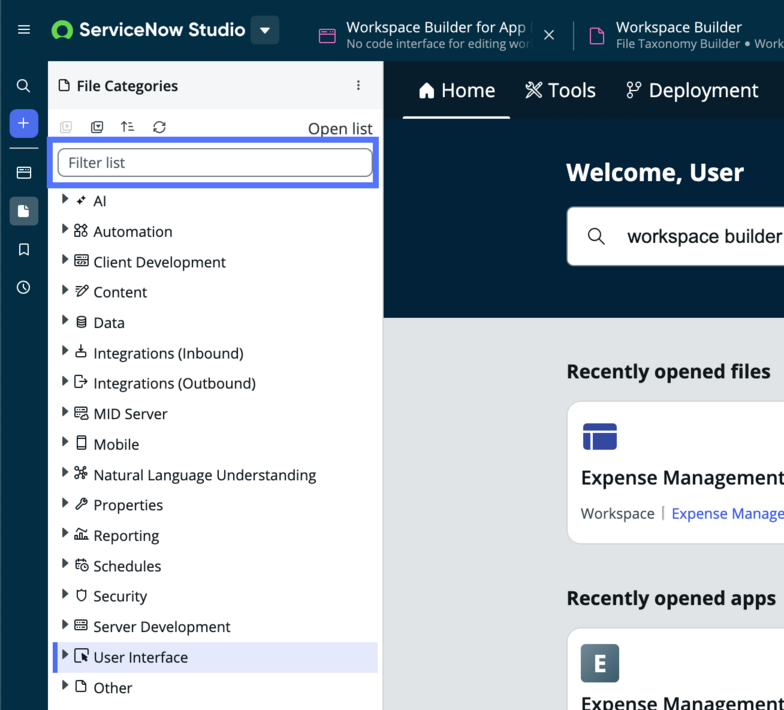Open the sidebar search icon
784x710 pixels.
(24, 86)
